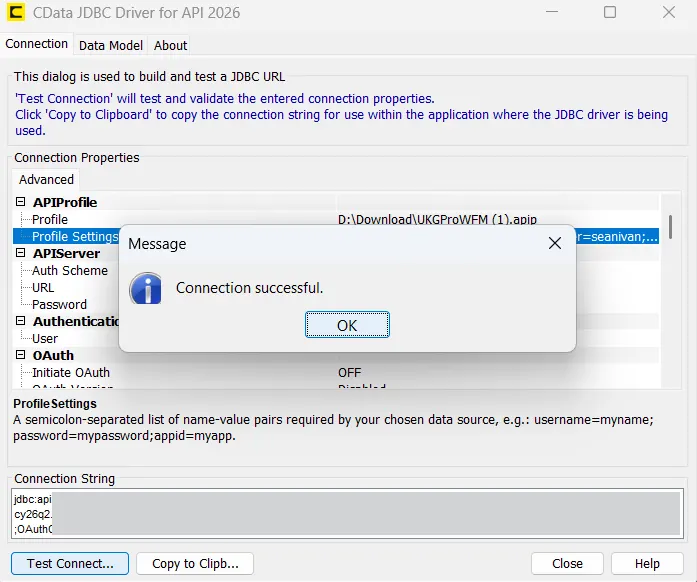
Task: Select the Password property row
Action: pos(59,305)
